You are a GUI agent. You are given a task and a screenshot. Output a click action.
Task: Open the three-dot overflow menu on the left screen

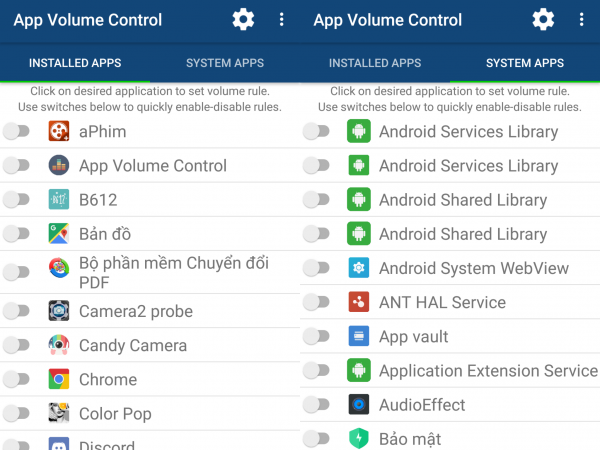tap(281, 19)
